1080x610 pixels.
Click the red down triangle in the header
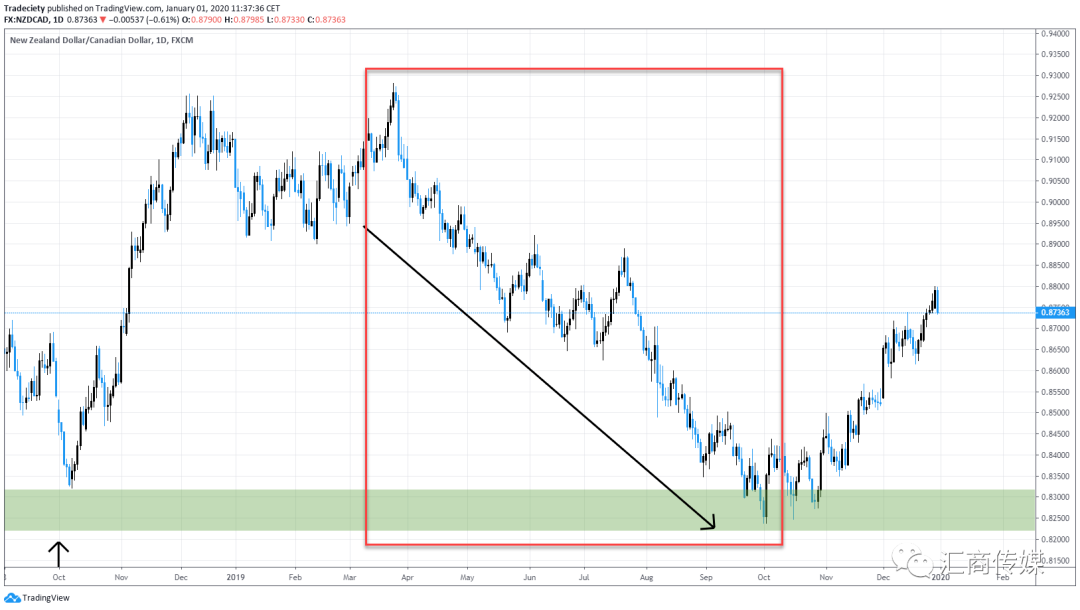tap(103, 20)
